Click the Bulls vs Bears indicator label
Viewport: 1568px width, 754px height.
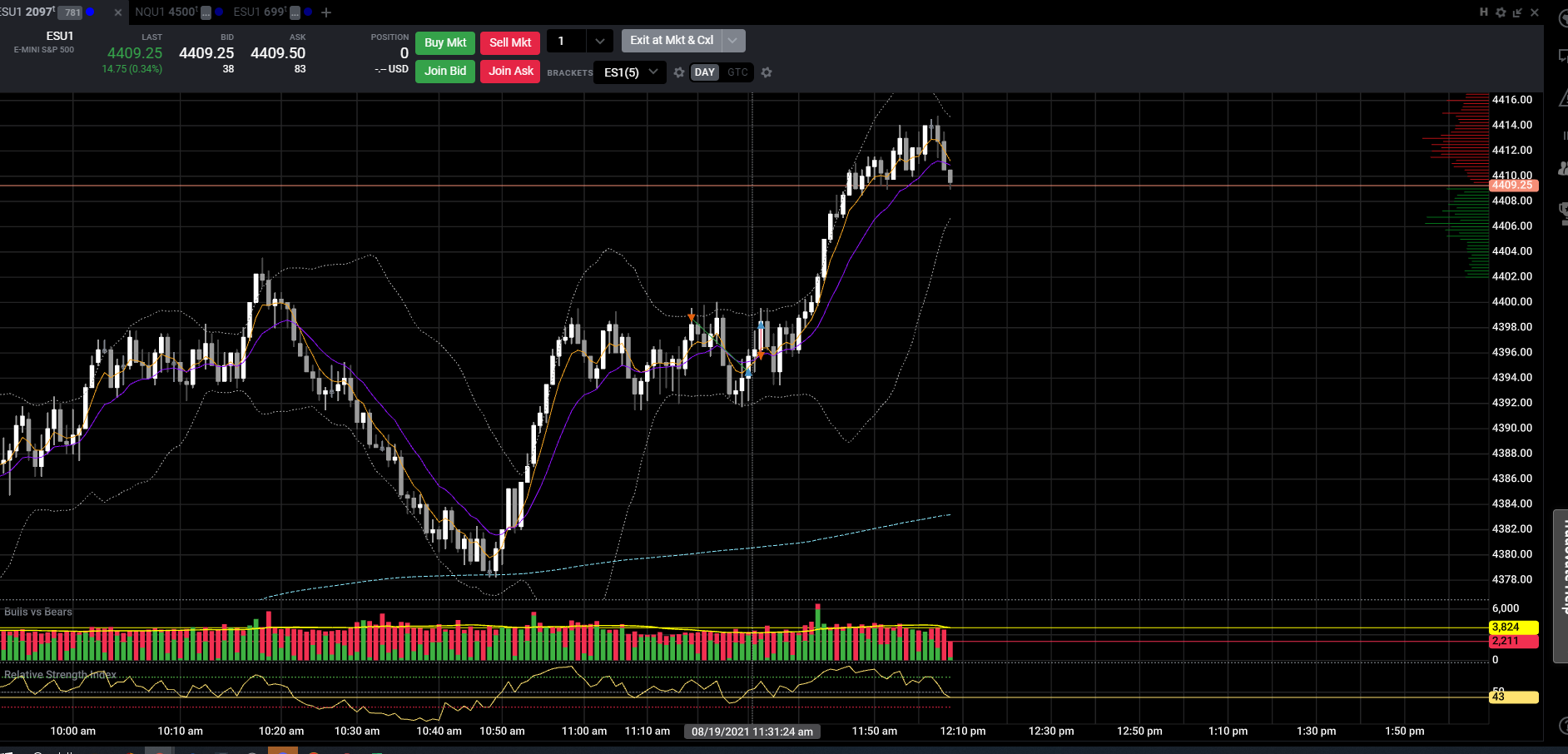(38, 612)
